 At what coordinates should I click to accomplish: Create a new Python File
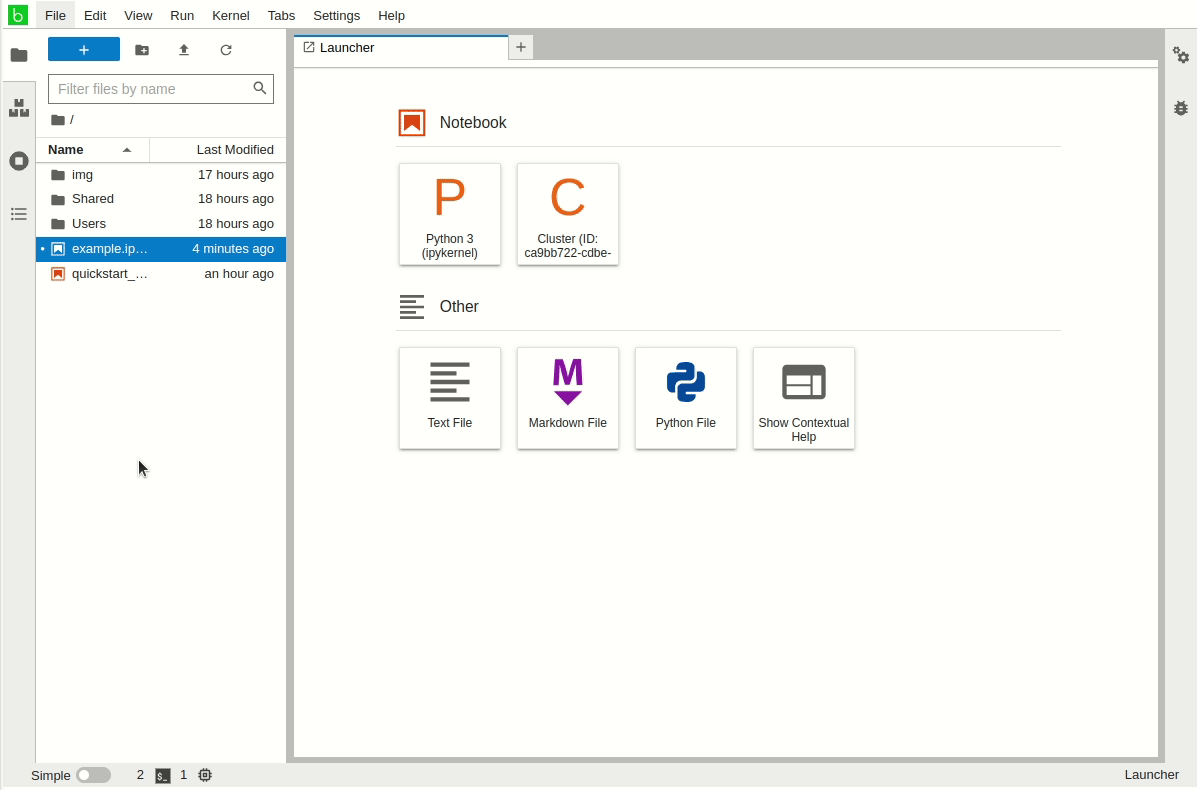[686, 398]
